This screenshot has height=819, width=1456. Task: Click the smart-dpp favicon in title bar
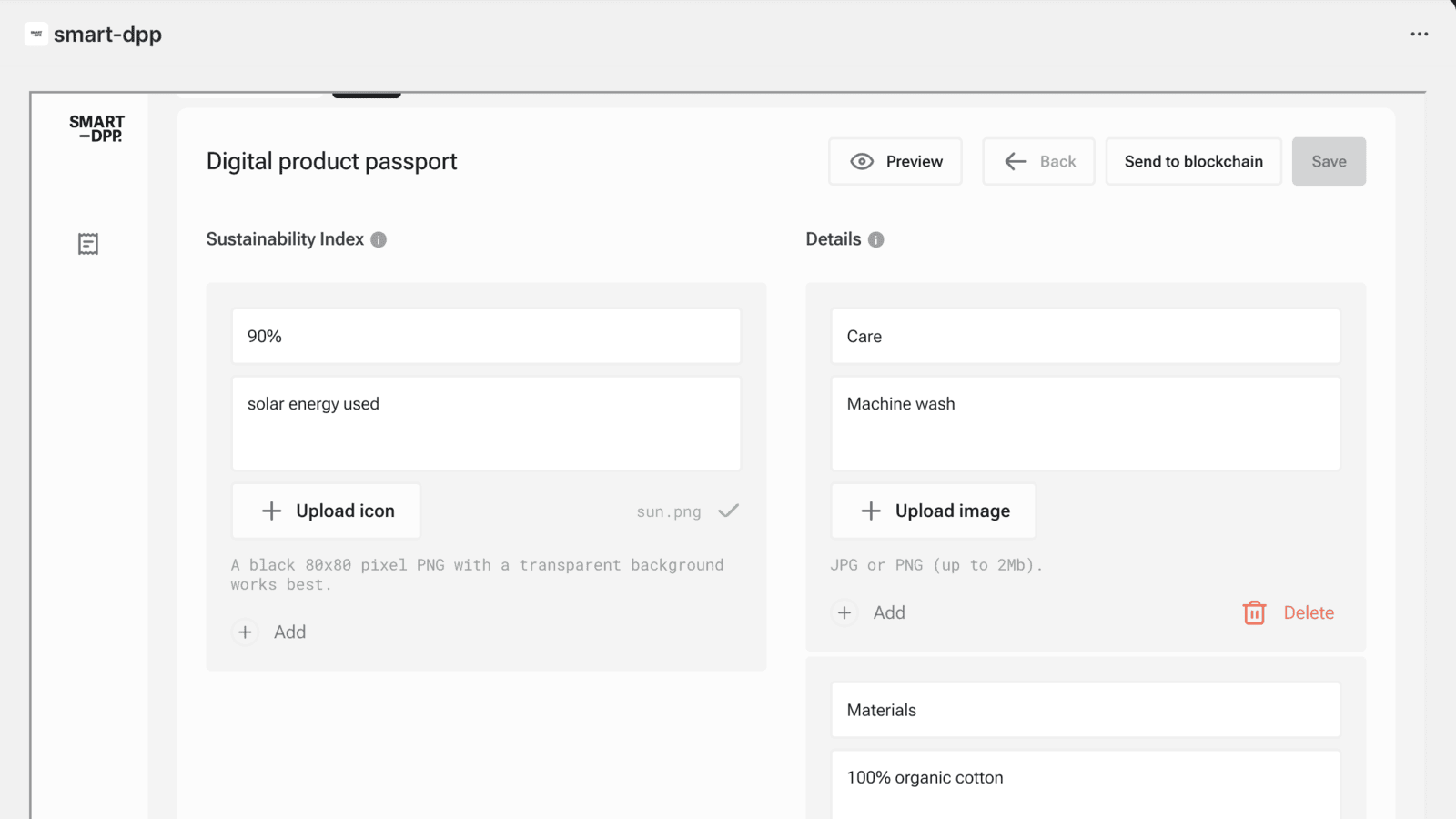(x=36, y=34)
